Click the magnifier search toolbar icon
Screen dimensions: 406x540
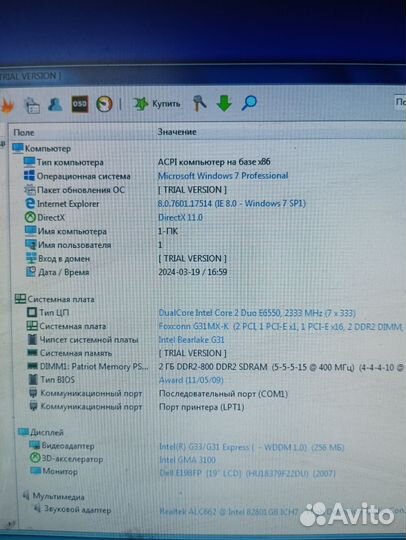[x=249, y=103]
